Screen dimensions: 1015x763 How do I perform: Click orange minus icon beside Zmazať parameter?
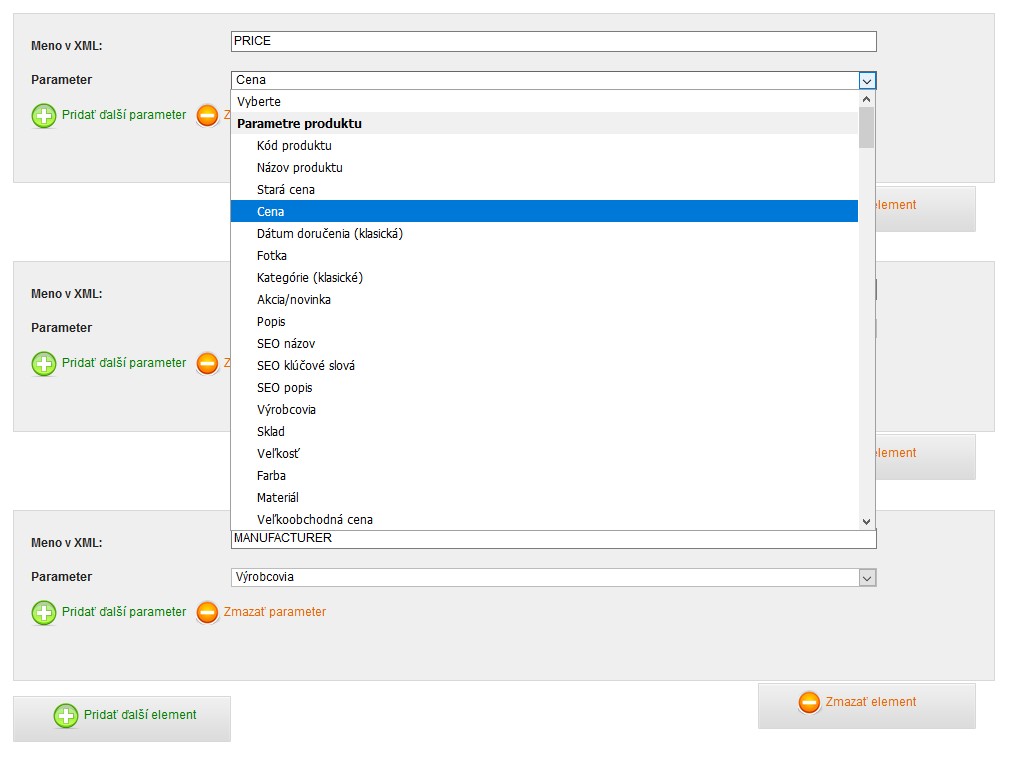207,613
